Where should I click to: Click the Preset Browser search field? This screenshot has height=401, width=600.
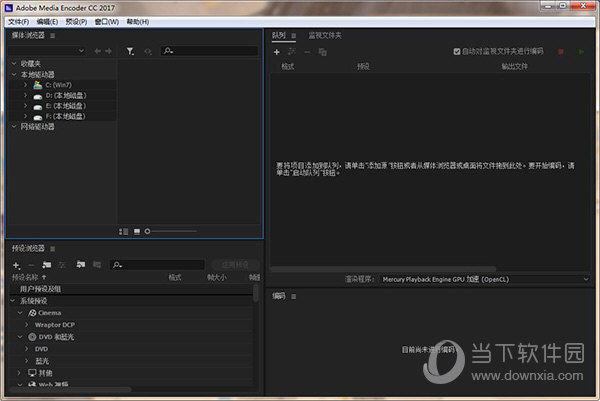pos(157,264)
